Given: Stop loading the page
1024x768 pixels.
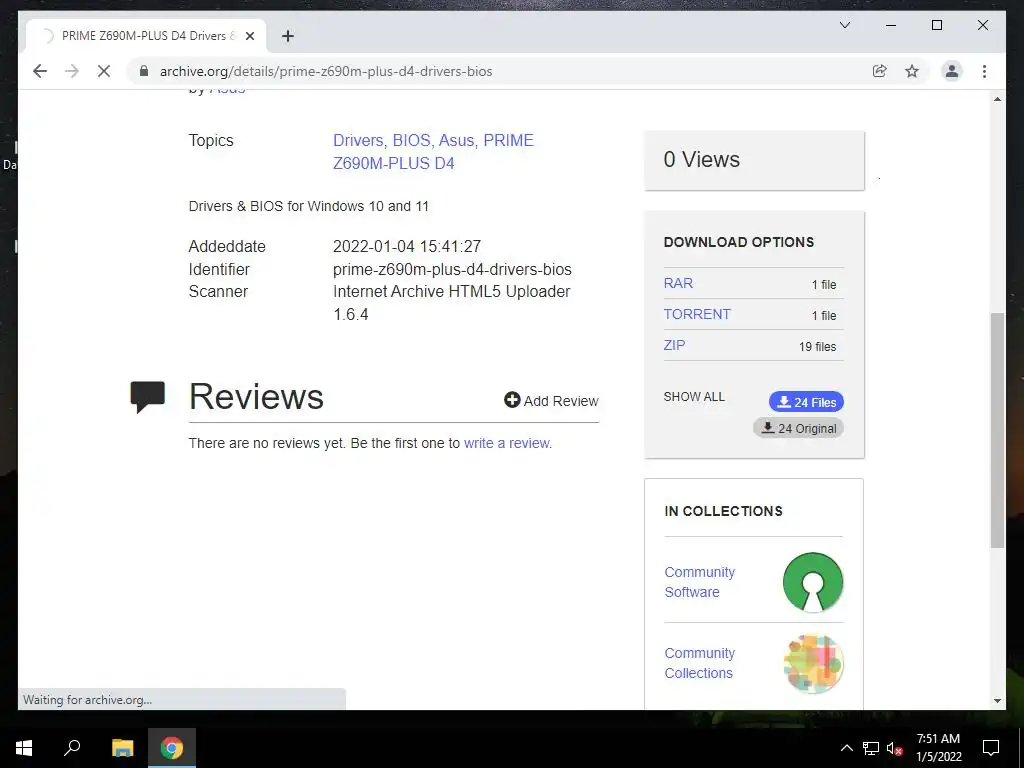Looking at the screenshot, I should (x=104, y=71).
